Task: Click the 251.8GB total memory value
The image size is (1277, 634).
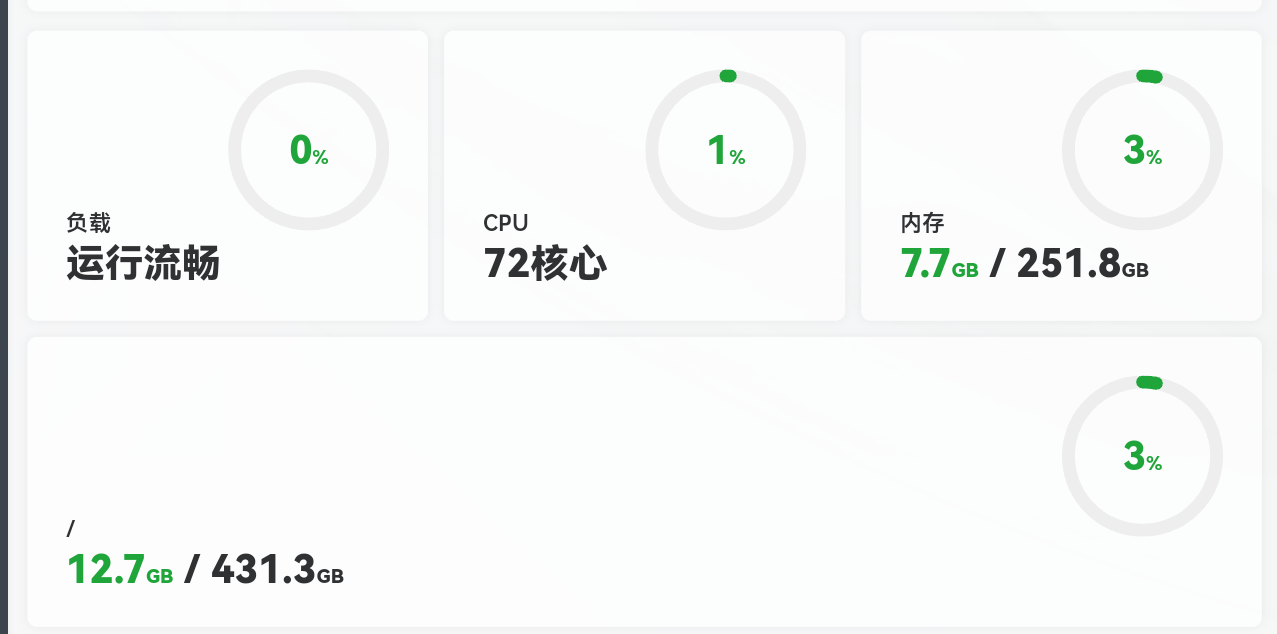Action: click(x=1080, y=267)
